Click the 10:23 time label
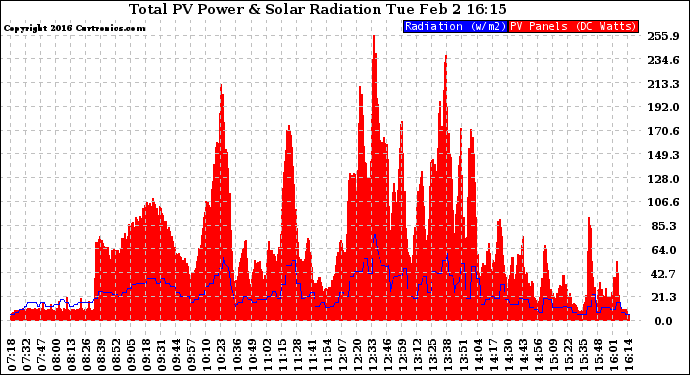 click(x=222, y=355)
